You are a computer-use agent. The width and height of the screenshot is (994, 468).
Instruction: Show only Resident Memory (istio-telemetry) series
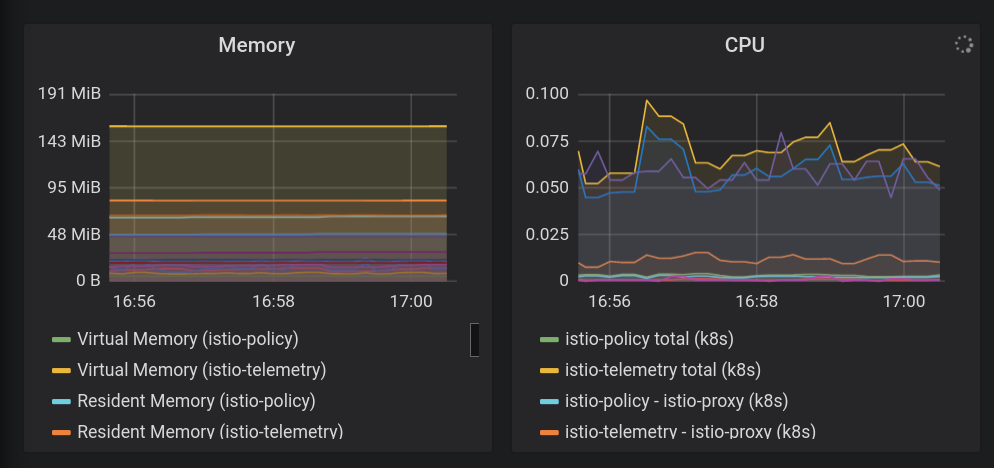(210, 432)
